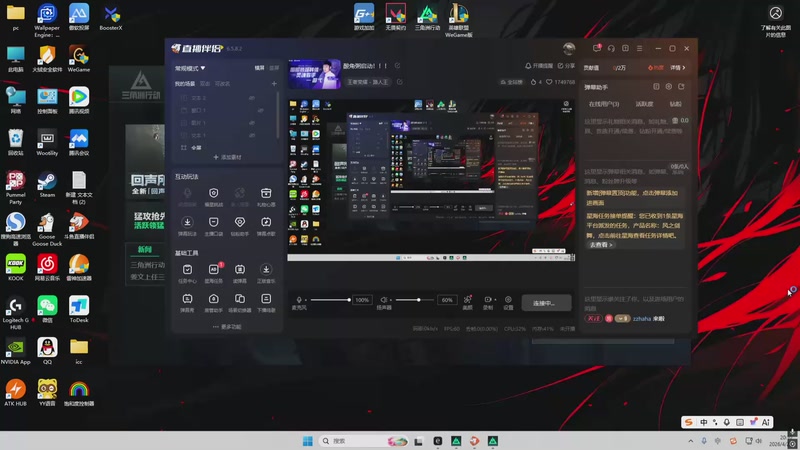Expand 更多功能 more functions
This screenshot has width=800, height=450.
227,327
